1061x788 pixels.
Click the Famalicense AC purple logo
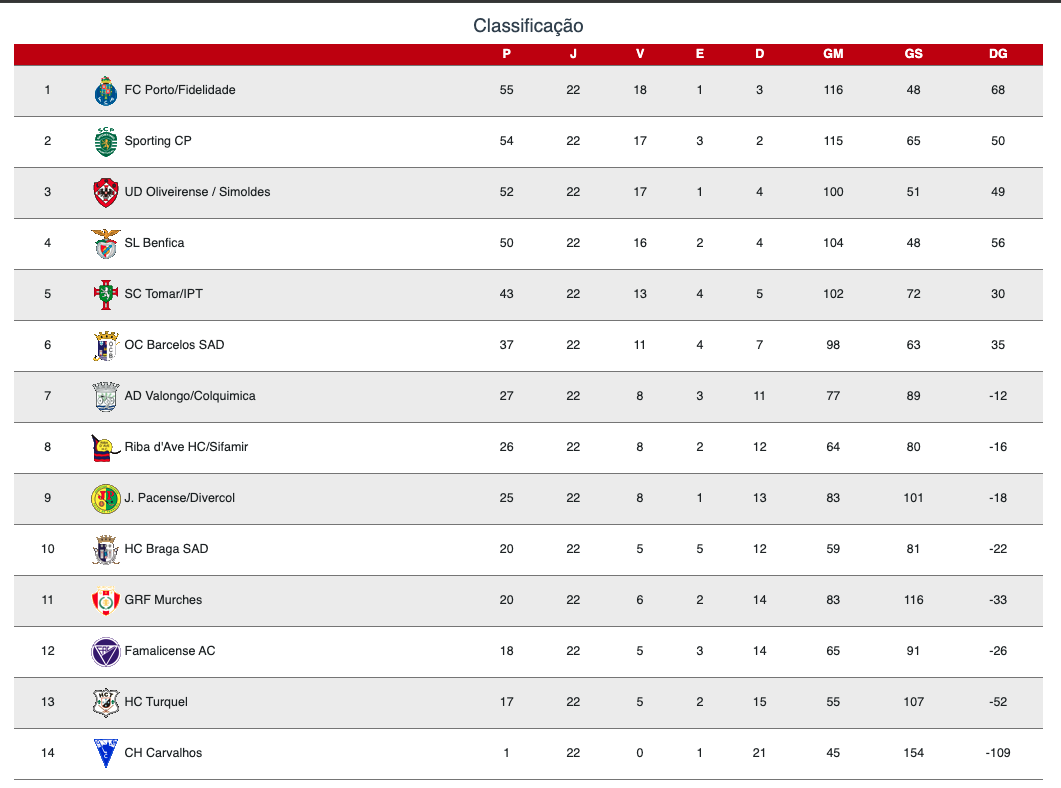(x=106, y=651)
